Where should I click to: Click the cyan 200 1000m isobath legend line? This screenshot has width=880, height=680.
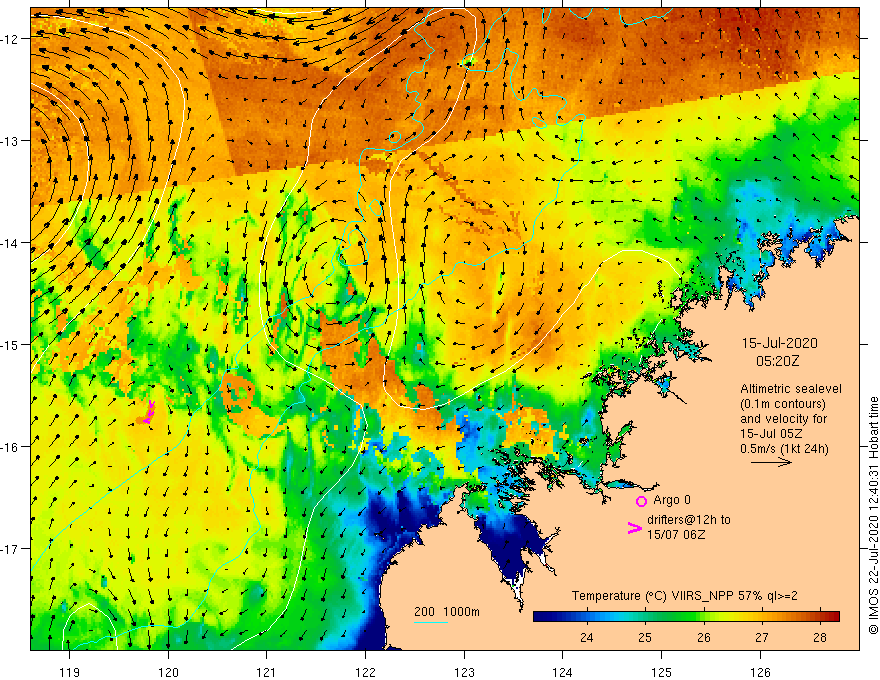[430, 622]
